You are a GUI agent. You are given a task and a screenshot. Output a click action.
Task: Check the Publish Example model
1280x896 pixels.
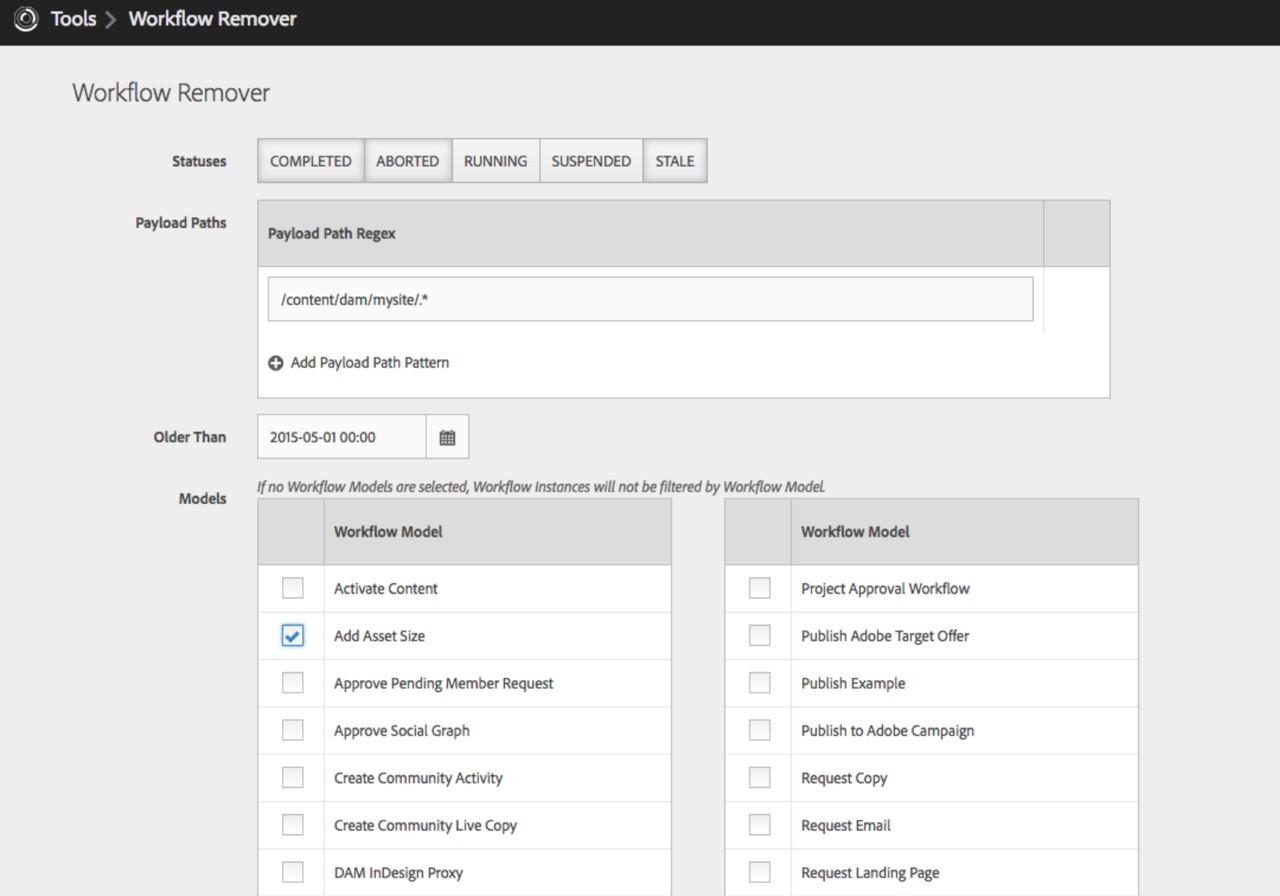click(760, 683)
